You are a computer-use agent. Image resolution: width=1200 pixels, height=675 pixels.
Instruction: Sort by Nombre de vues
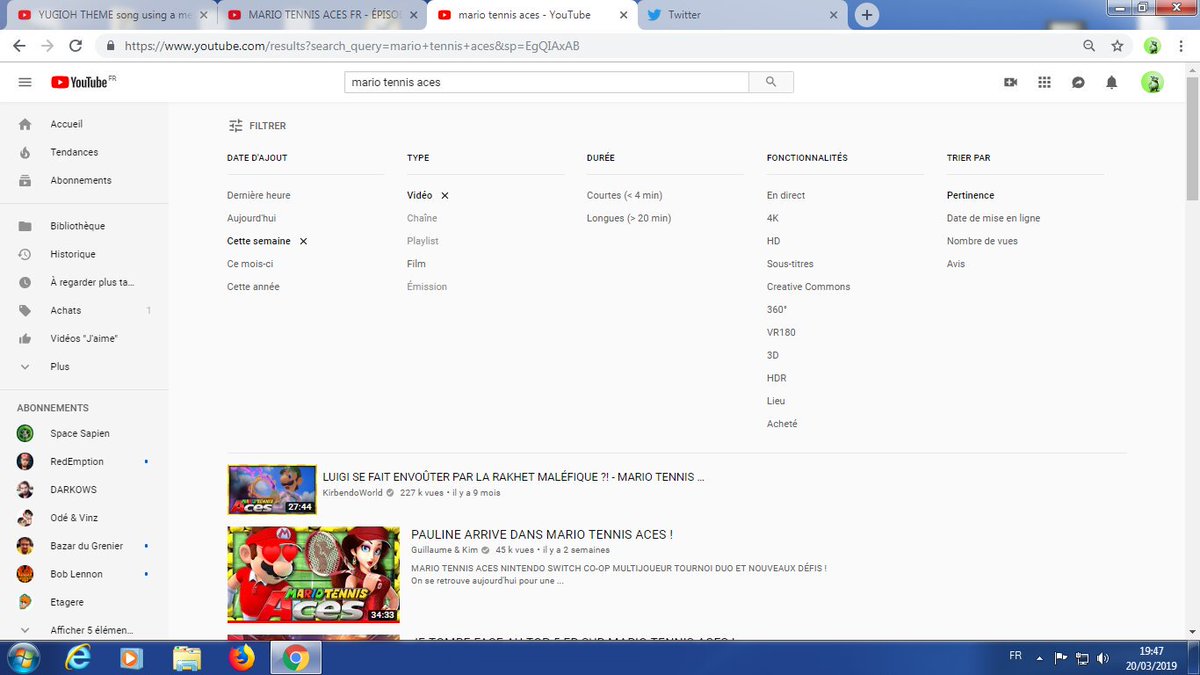tap(982, 241)
